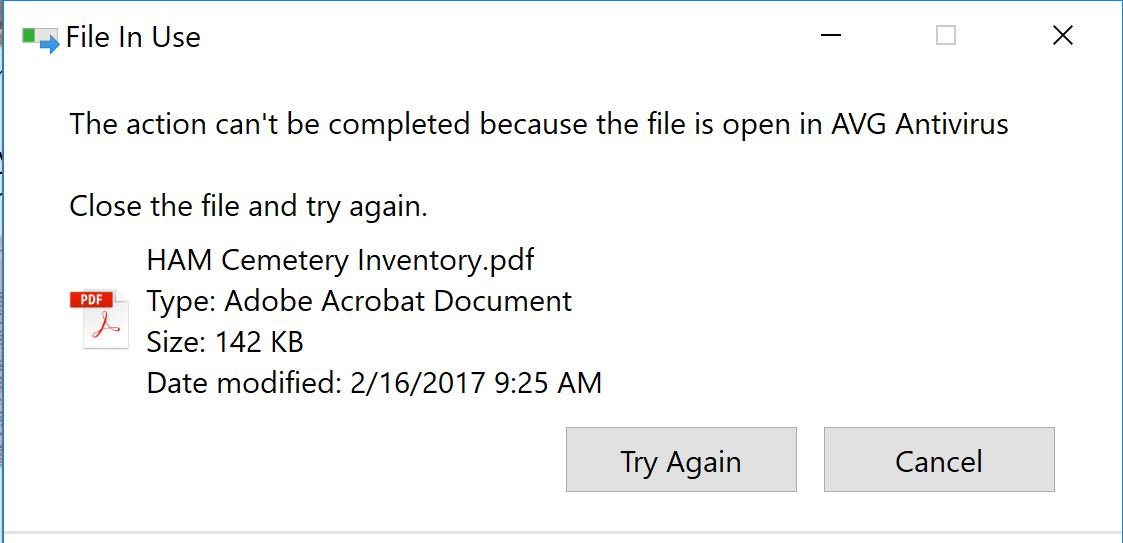This screenshot has height=543, width=1123.
Task: Click the File In Use title bar icon
Action: (x=41, y=39)
